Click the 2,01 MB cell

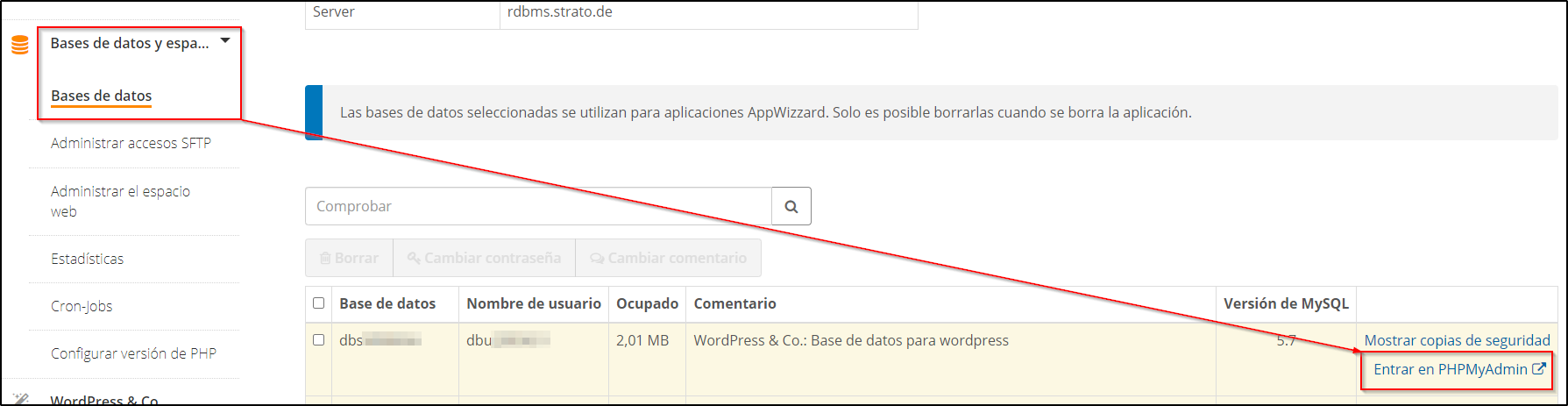[642, 340]
